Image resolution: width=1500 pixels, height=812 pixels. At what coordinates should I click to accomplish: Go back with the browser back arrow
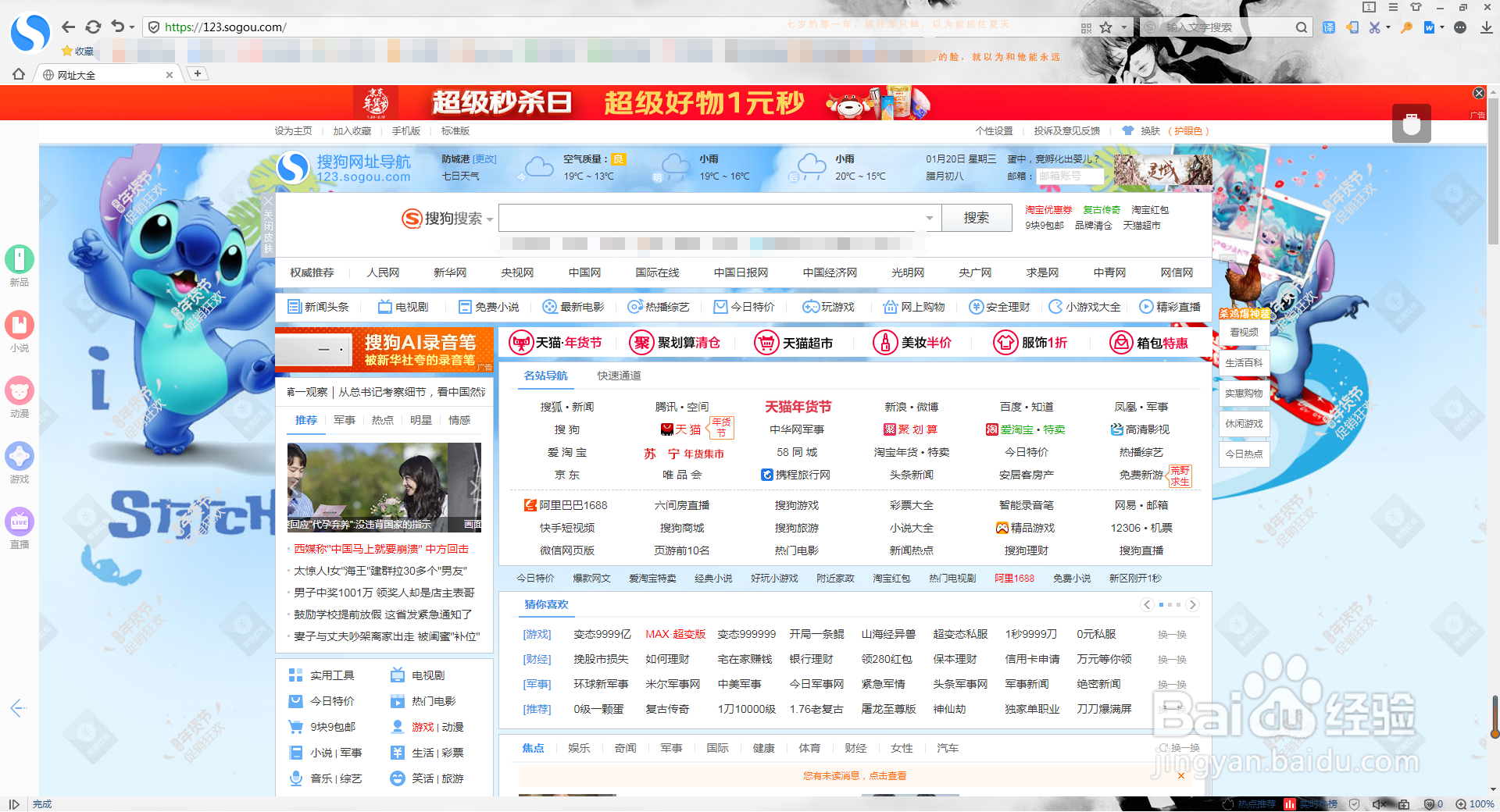coord(68,27)
